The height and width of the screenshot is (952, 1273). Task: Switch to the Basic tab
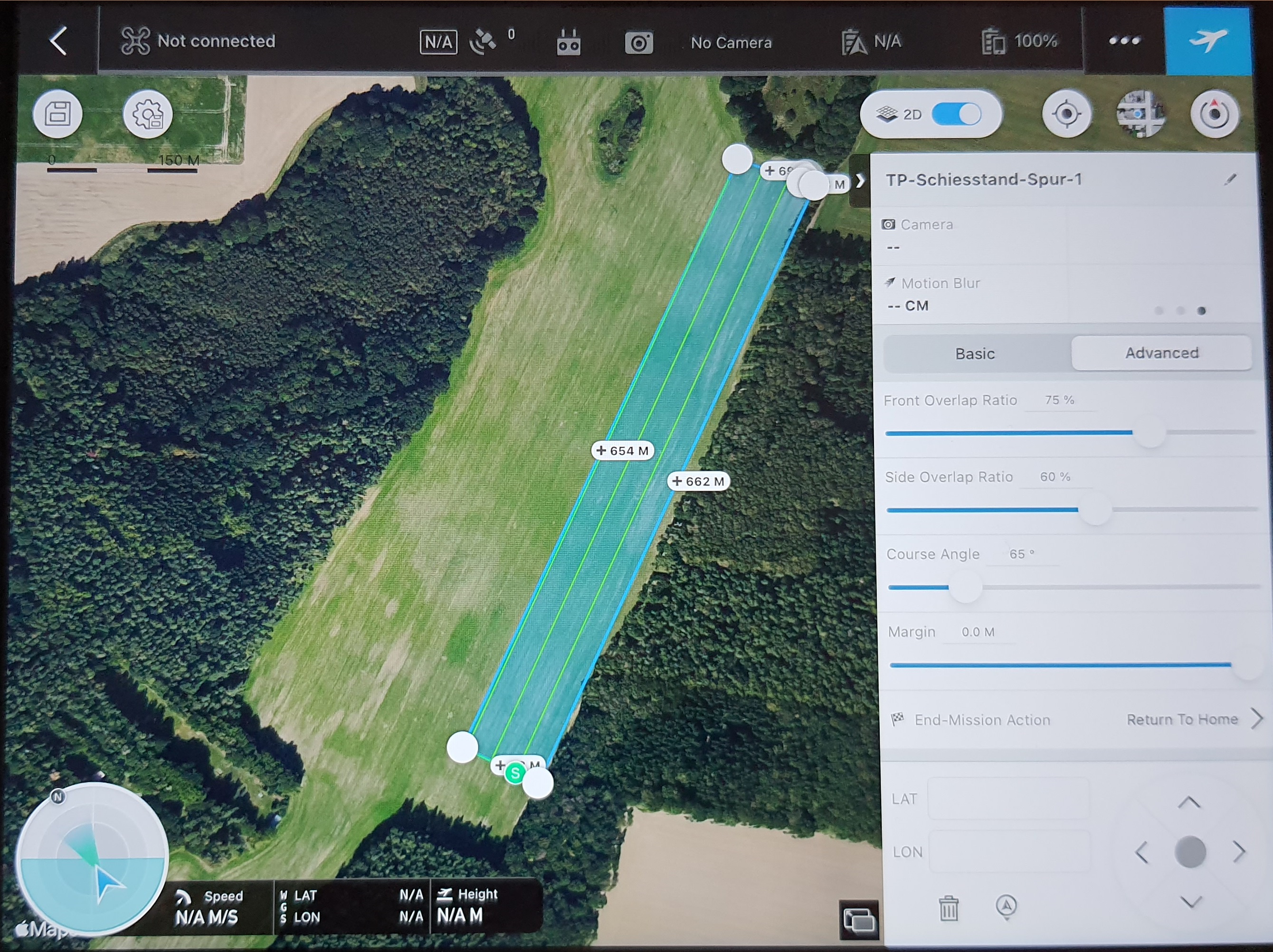tap(975, 353)
